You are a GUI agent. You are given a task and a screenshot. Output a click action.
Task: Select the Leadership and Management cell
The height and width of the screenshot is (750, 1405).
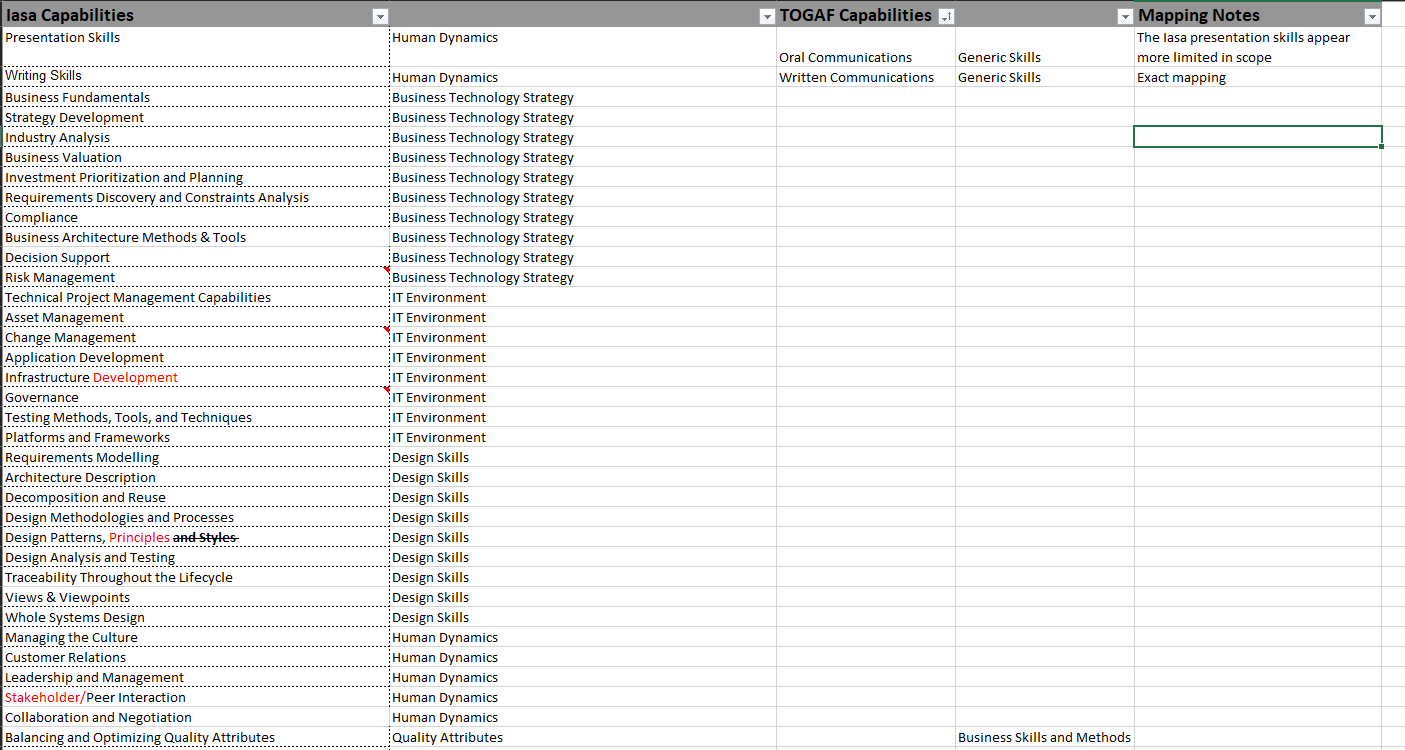click(195, 677)
